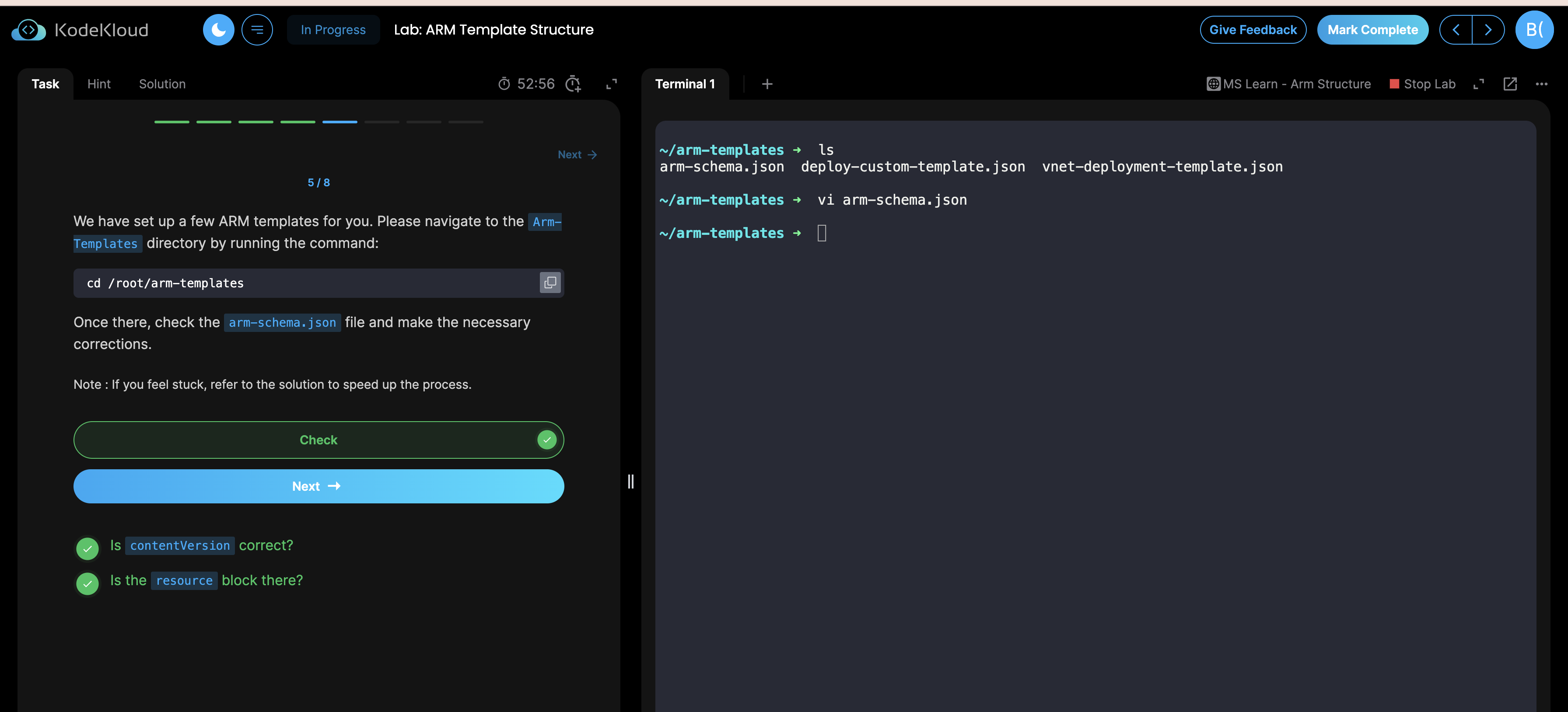Open terminal more options menu
Image resolution: width=1568 pixels, height=712 pixels.
coord(1541,84)
